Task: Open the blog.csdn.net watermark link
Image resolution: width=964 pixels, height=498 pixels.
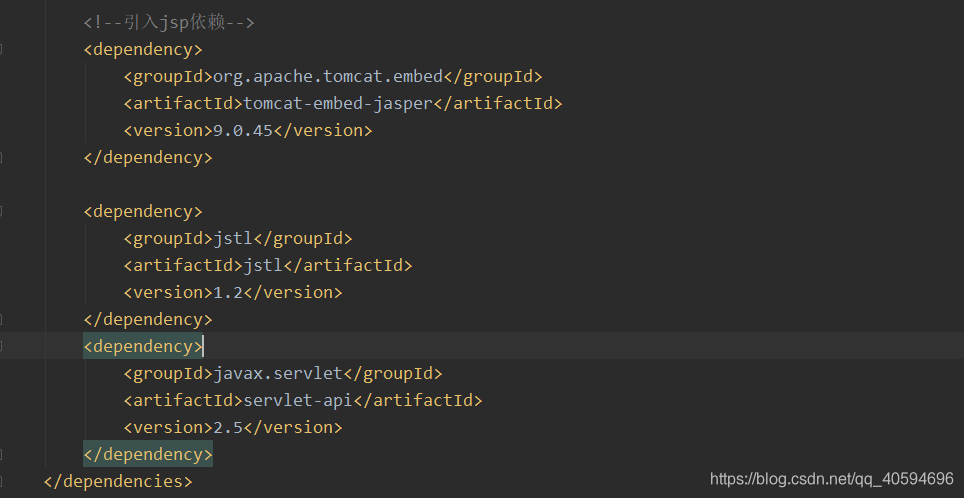Action: click(832, 479)
